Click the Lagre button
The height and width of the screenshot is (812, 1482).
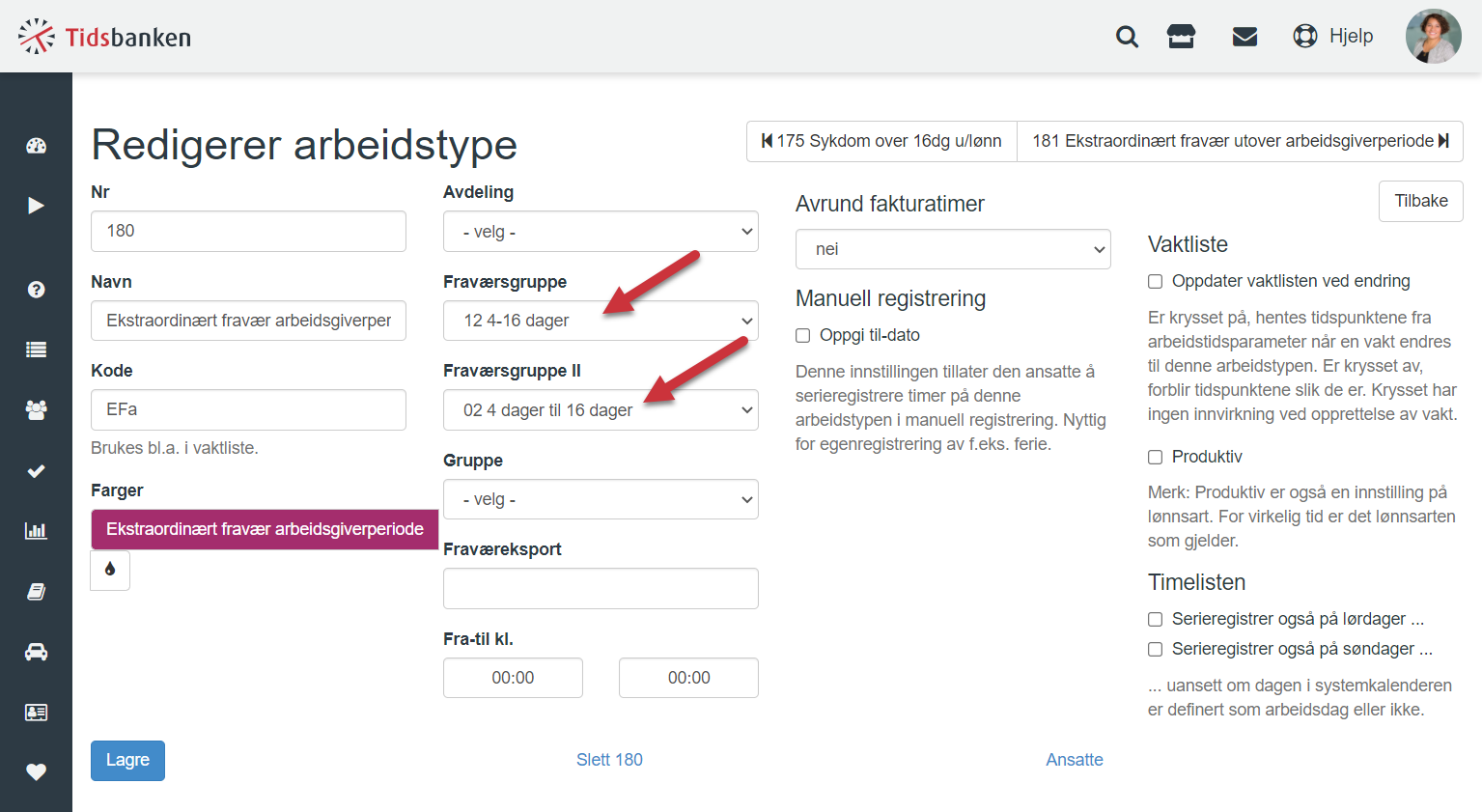pos(127,761)
